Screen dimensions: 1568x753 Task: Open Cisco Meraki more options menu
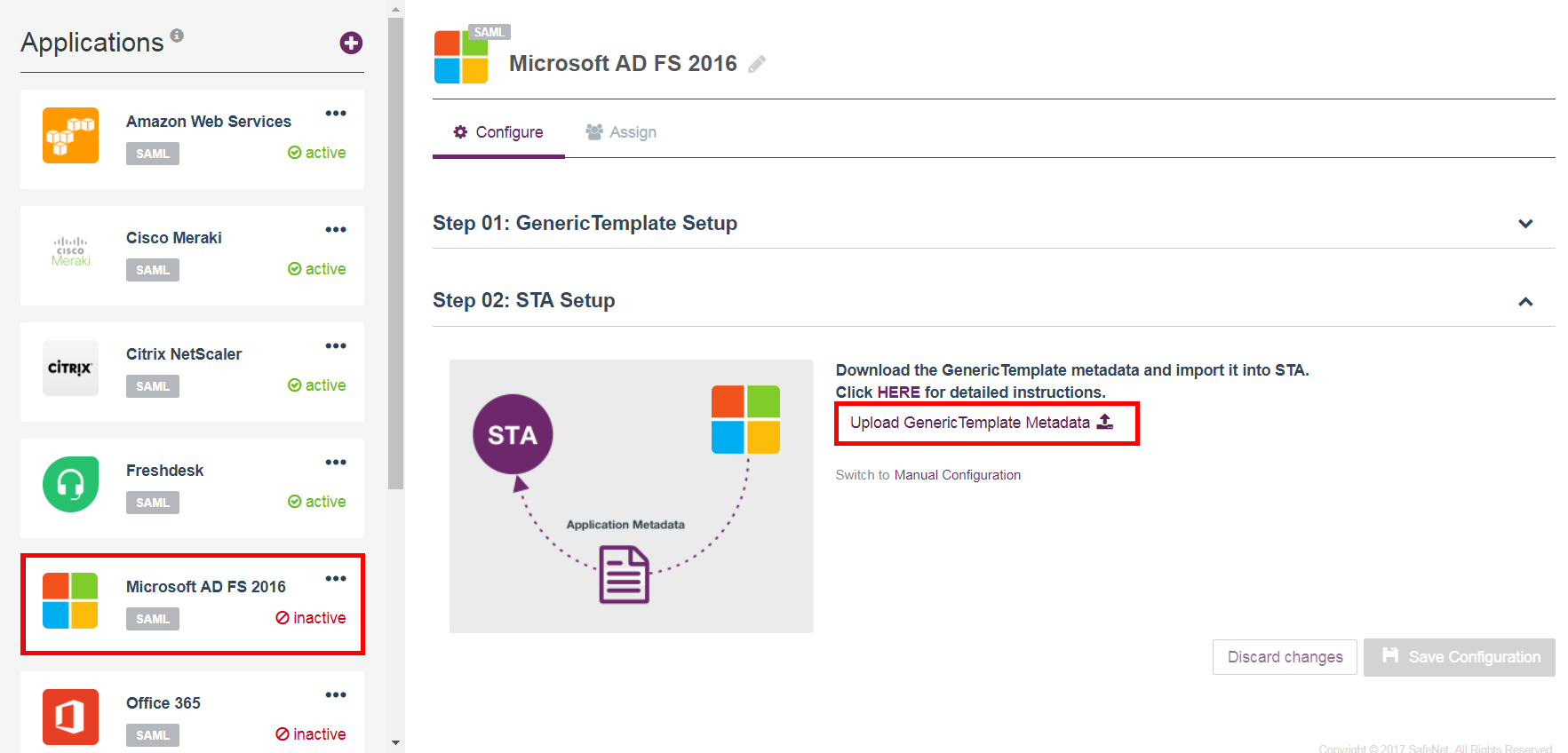point(336,229)
